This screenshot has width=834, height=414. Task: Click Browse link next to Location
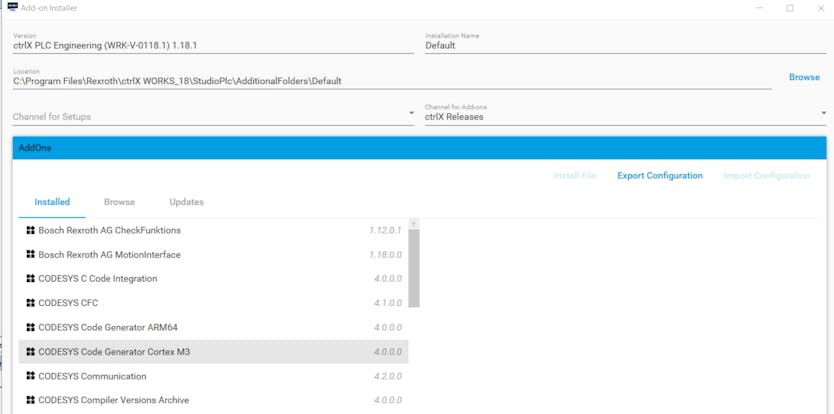click(803, 77)
